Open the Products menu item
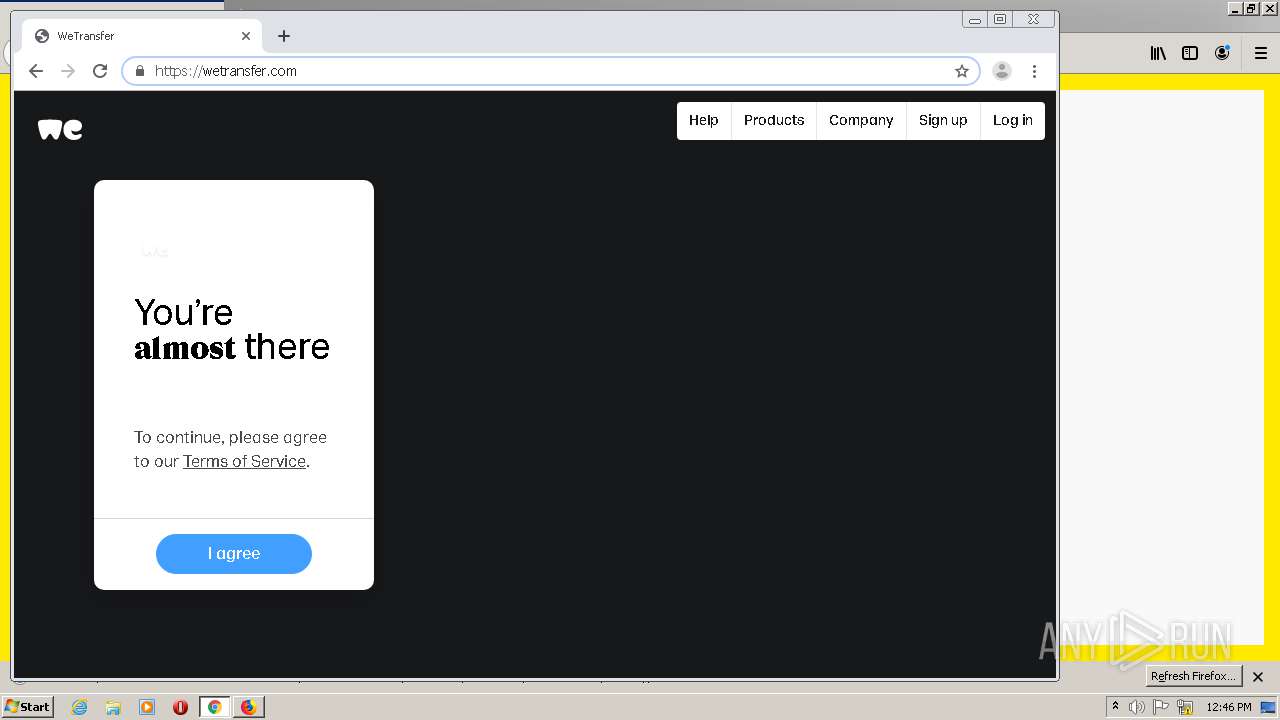Image resolution: width=1280 pixels, height=720 pixels. (774, 120)
